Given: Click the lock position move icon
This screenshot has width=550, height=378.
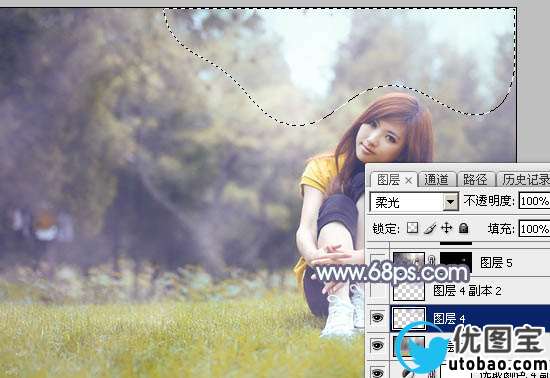Looking at the screenshot, I should point(446,228).
